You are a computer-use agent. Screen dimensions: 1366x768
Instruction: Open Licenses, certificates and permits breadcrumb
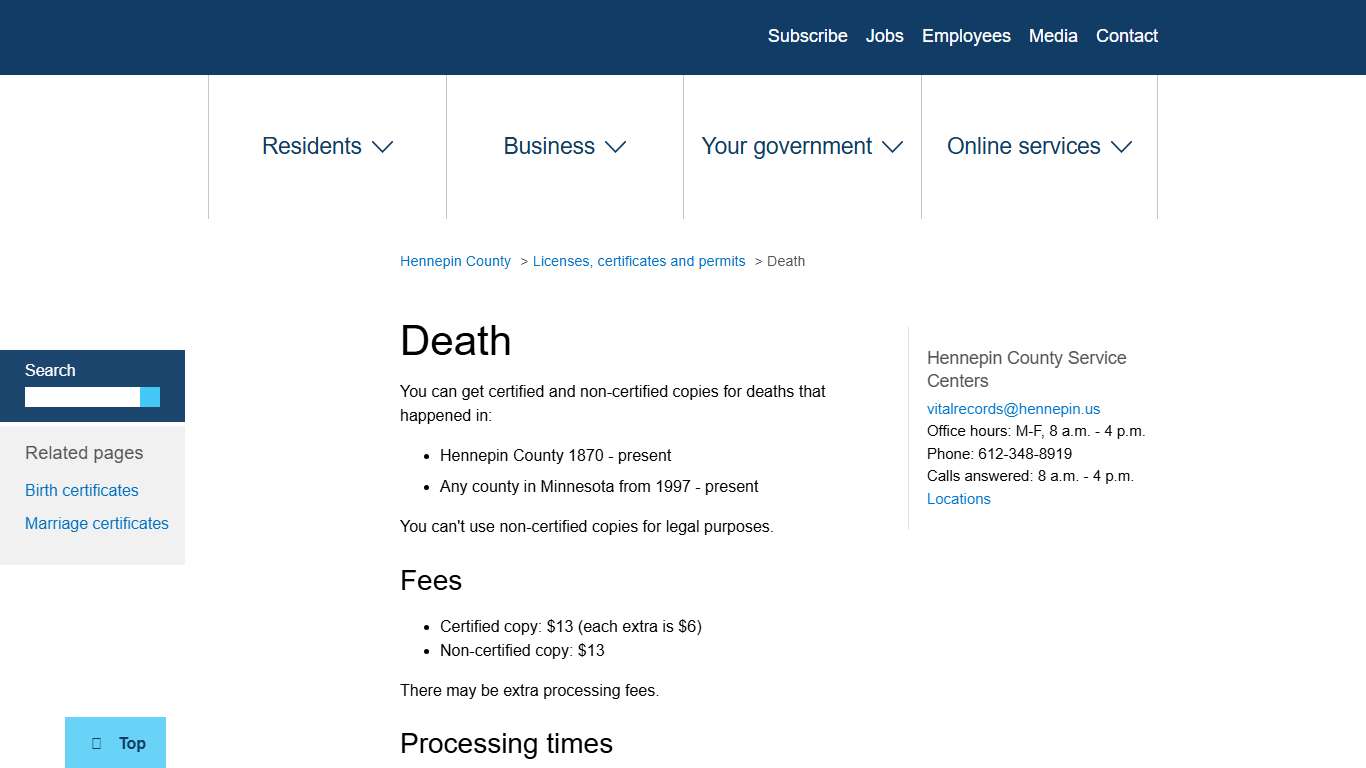639,261
